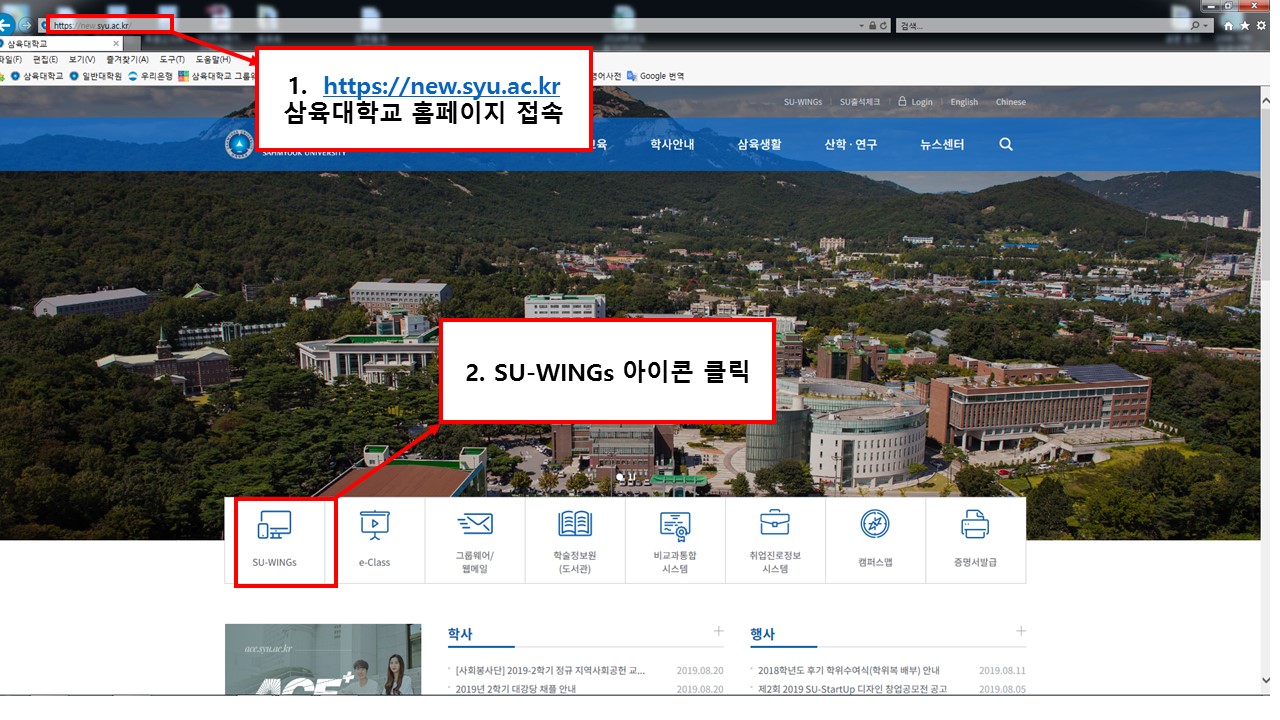This screenshot has height=720, width=1280.
Task: Click the Samyook University logo
Action: 238,144
